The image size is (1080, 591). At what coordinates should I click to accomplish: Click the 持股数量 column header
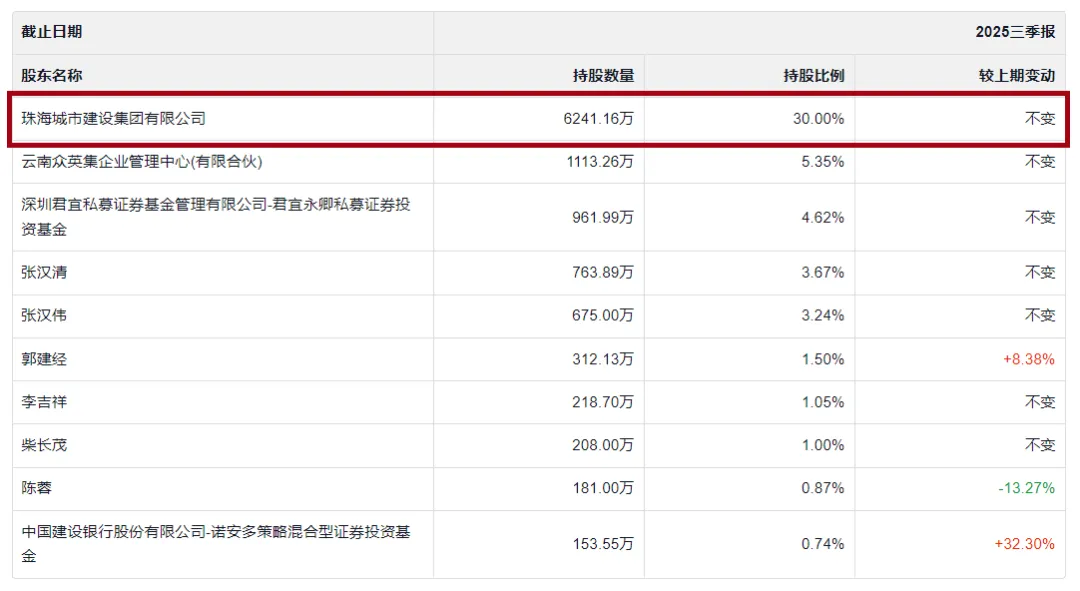tap(603, 75)
